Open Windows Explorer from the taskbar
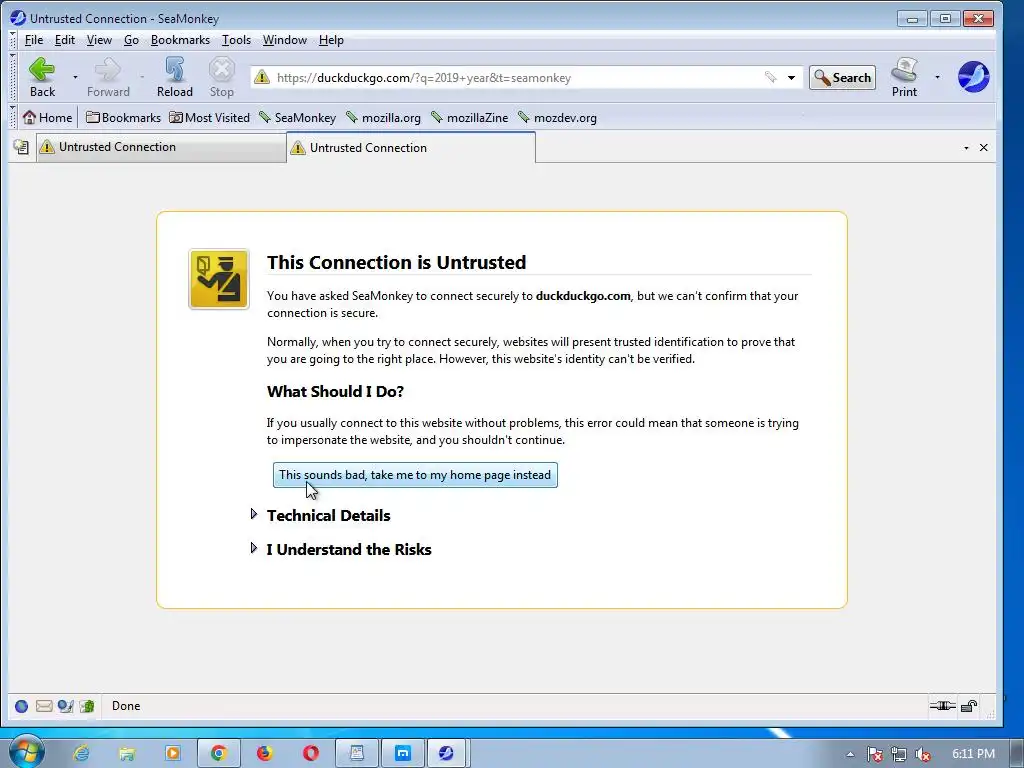Image resolution: width=1024 pixels, height=768 pixels. click(127, 753)
